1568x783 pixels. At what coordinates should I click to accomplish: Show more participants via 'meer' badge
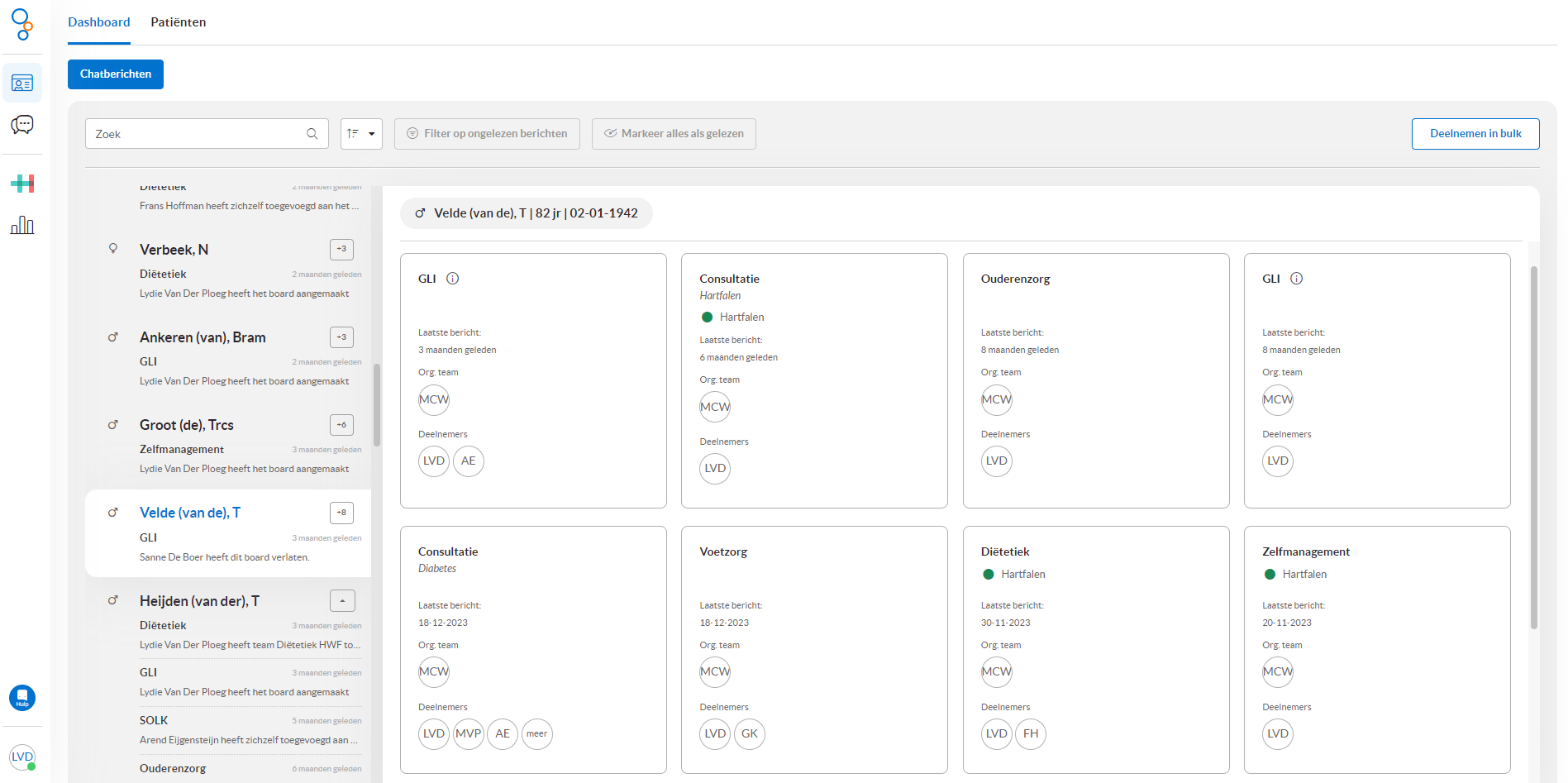[536, 733]
